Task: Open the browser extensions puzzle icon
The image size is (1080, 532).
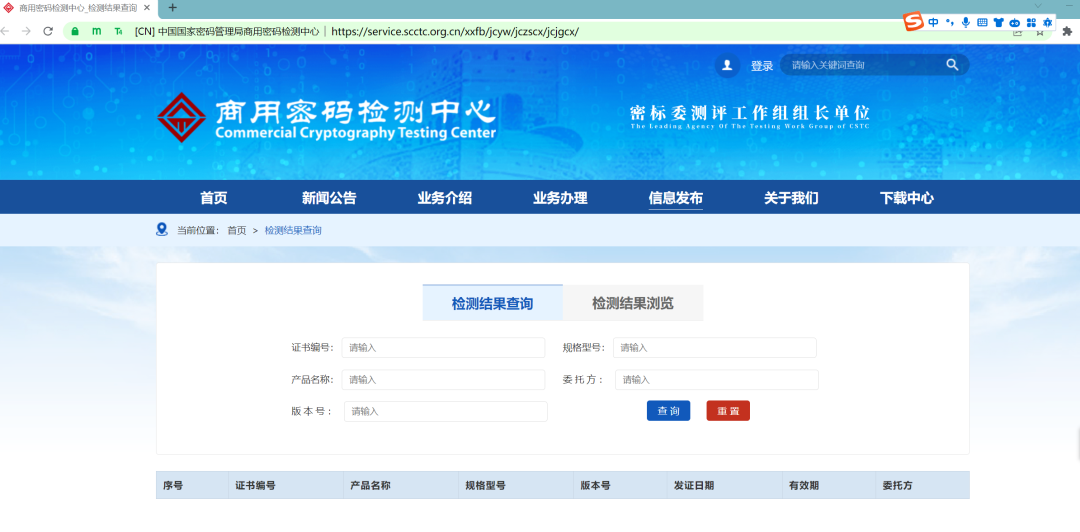Action: [1067, 31]
